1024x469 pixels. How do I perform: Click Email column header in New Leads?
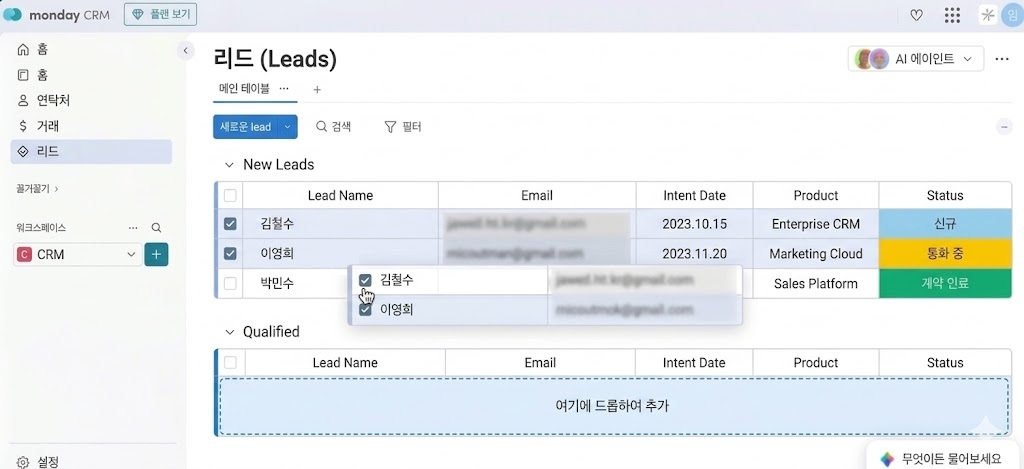(537, 195)
